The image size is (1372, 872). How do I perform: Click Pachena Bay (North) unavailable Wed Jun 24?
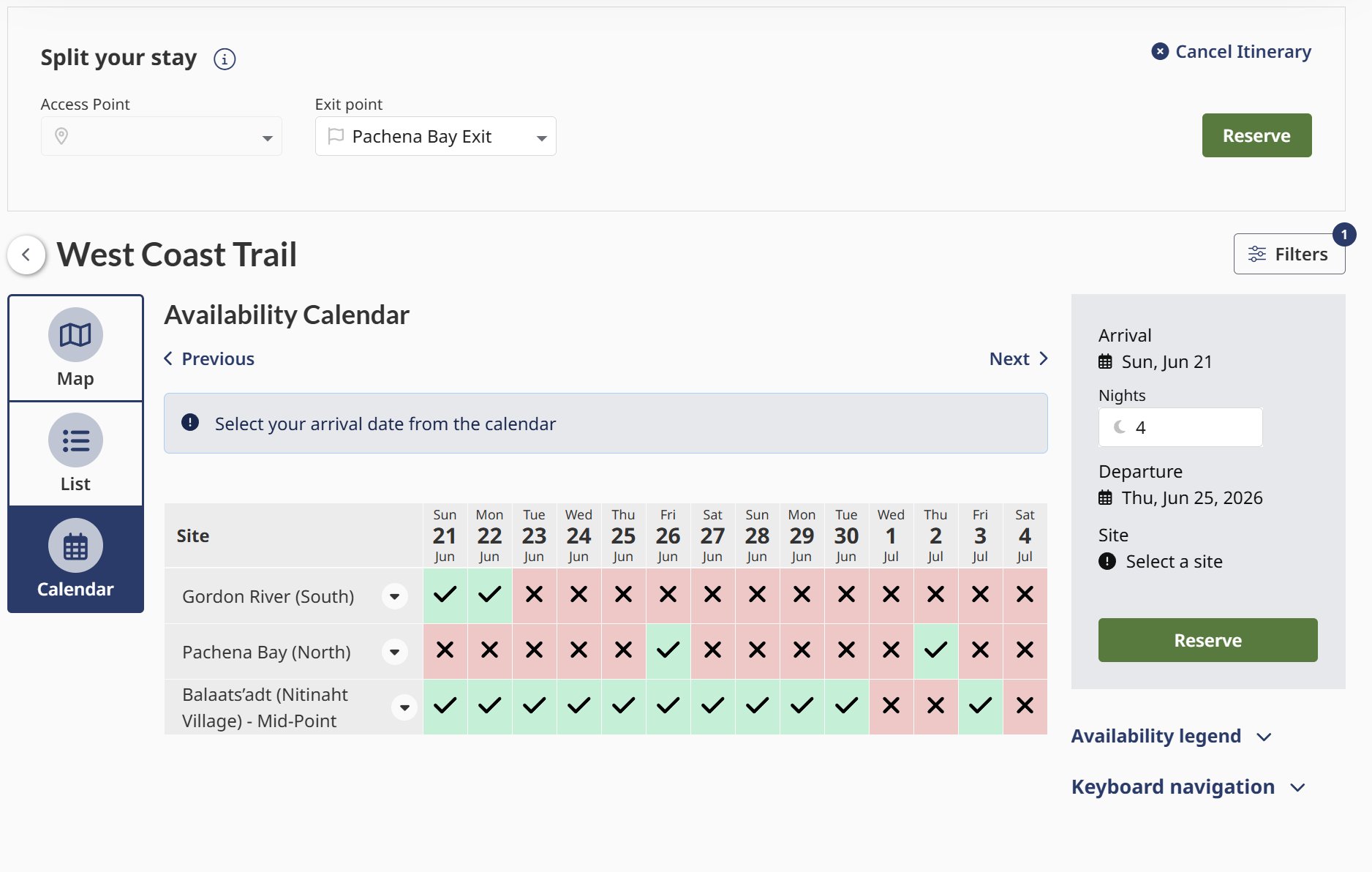[x=578, y=651]
